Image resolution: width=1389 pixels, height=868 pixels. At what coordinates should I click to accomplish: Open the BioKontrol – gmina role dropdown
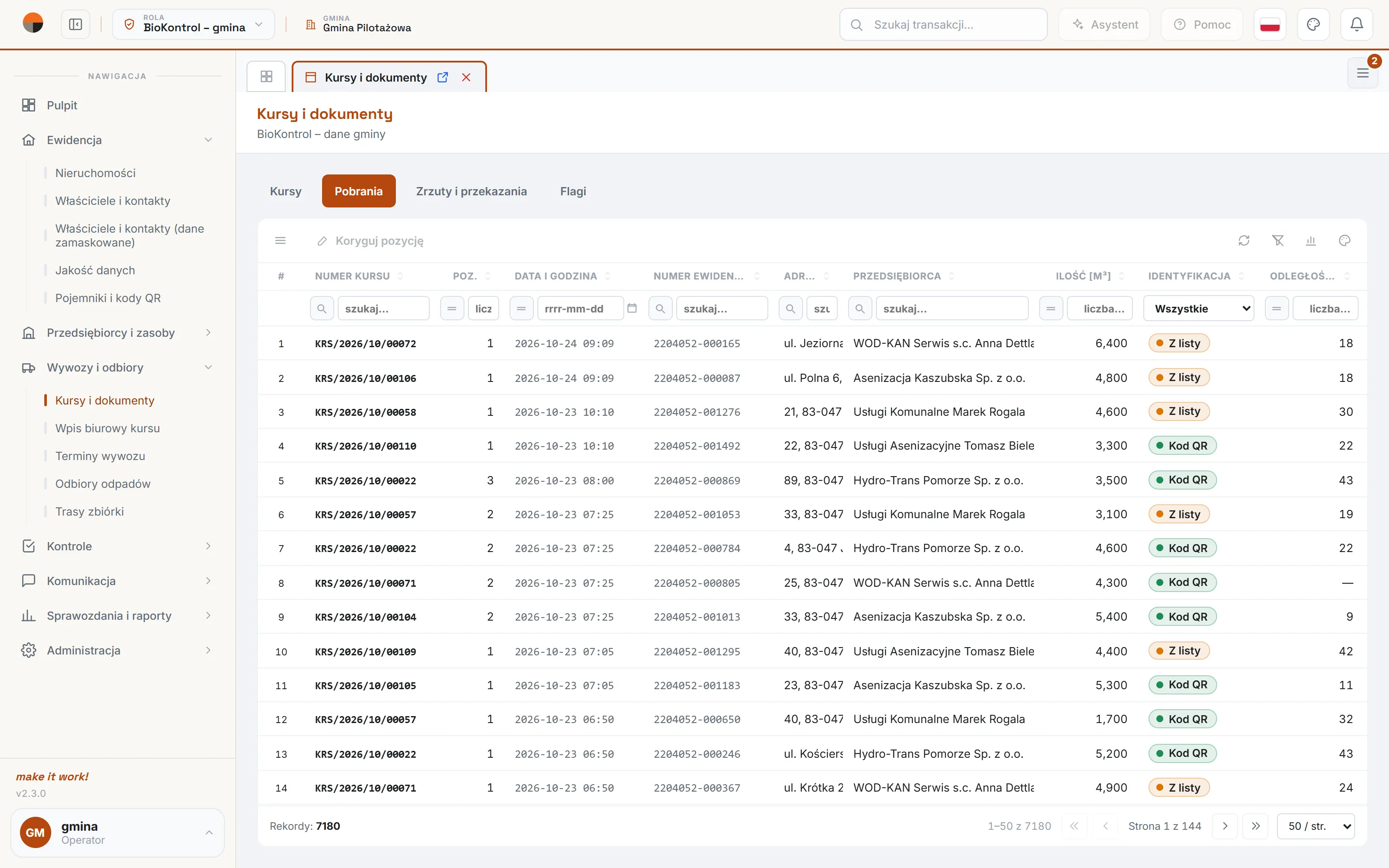(x=194, y=25)
